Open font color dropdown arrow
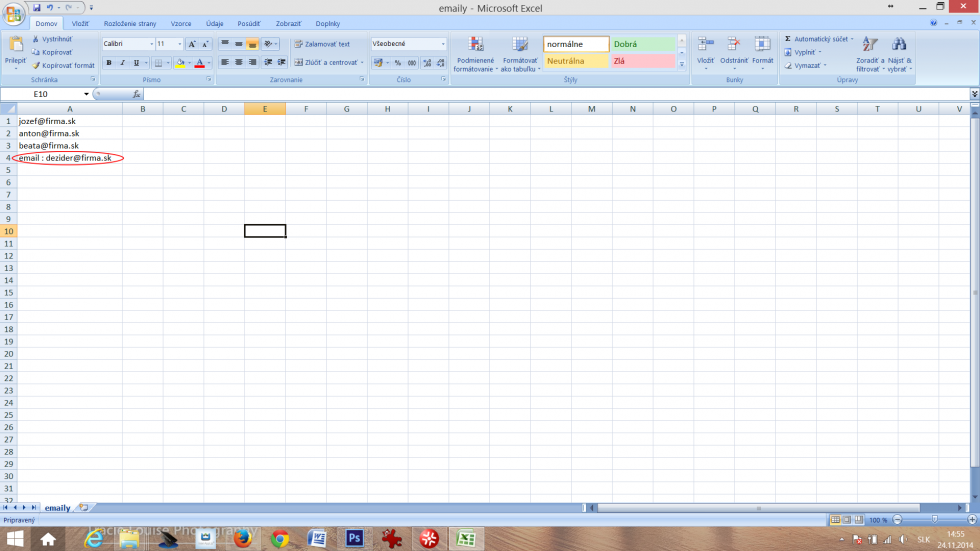The height and width of the screenshot is (551, 980). pos(208,62)
